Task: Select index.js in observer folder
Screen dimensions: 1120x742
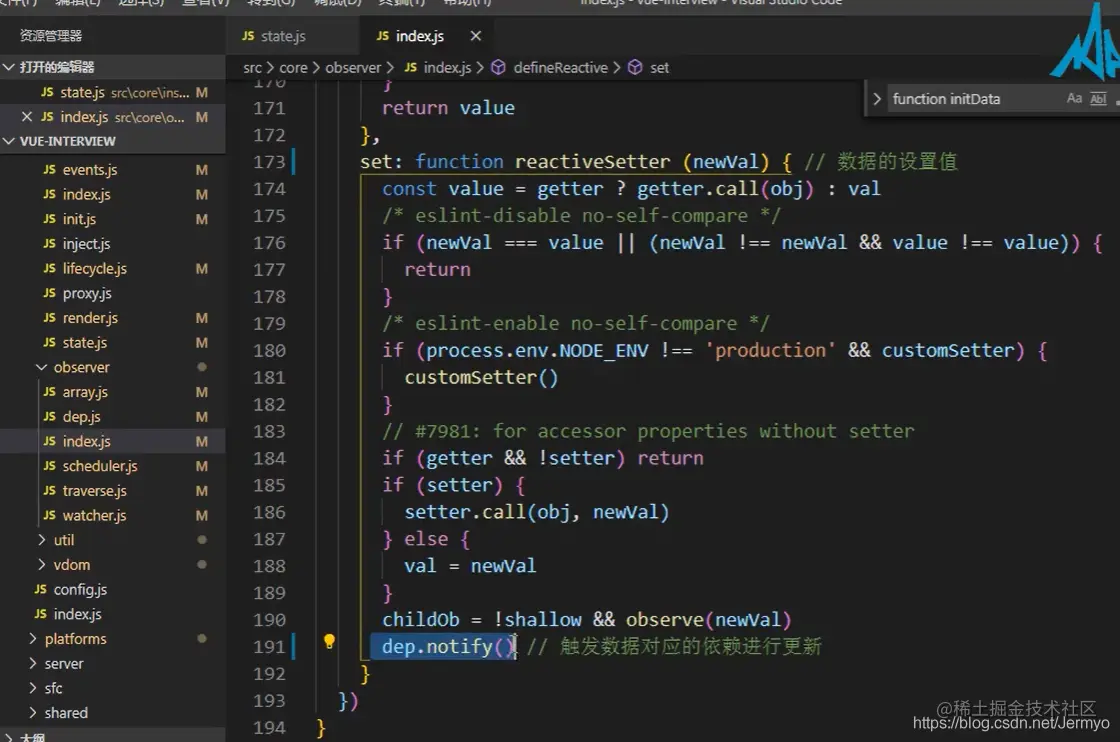Action: tap(113, 441)
